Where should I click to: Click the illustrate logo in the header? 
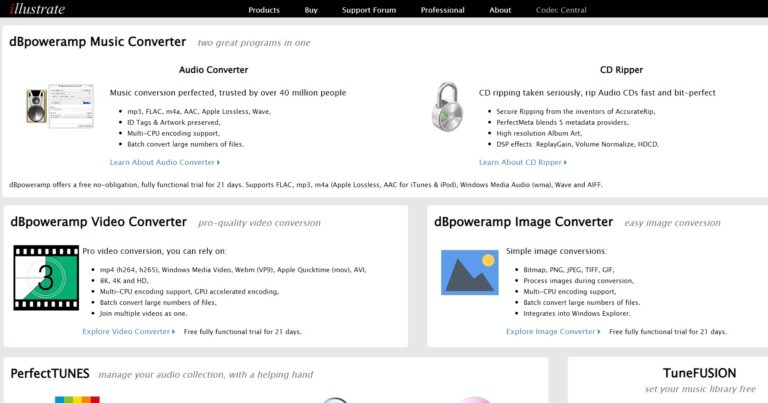pyautogui.click(x=37, y=10)
